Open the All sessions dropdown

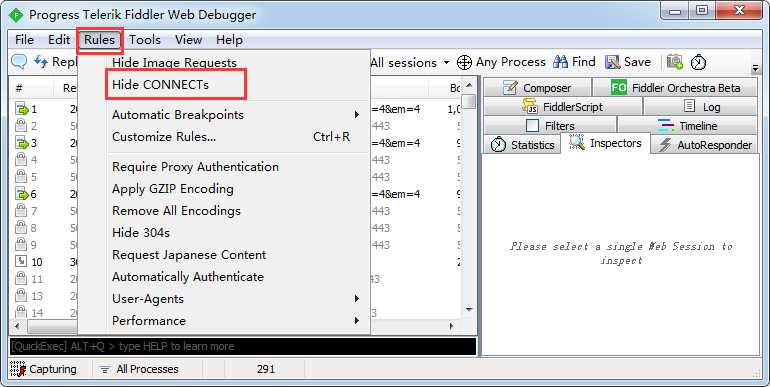(x=410, y=62)
